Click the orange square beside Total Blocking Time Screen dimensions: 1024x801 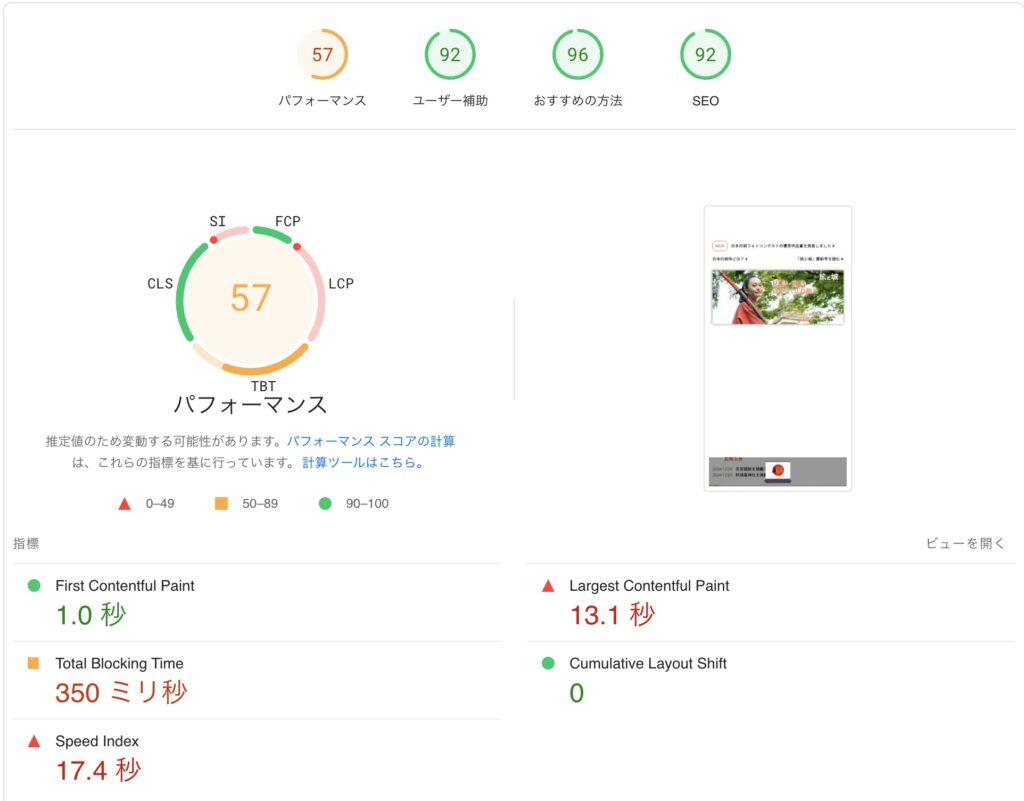33,663
